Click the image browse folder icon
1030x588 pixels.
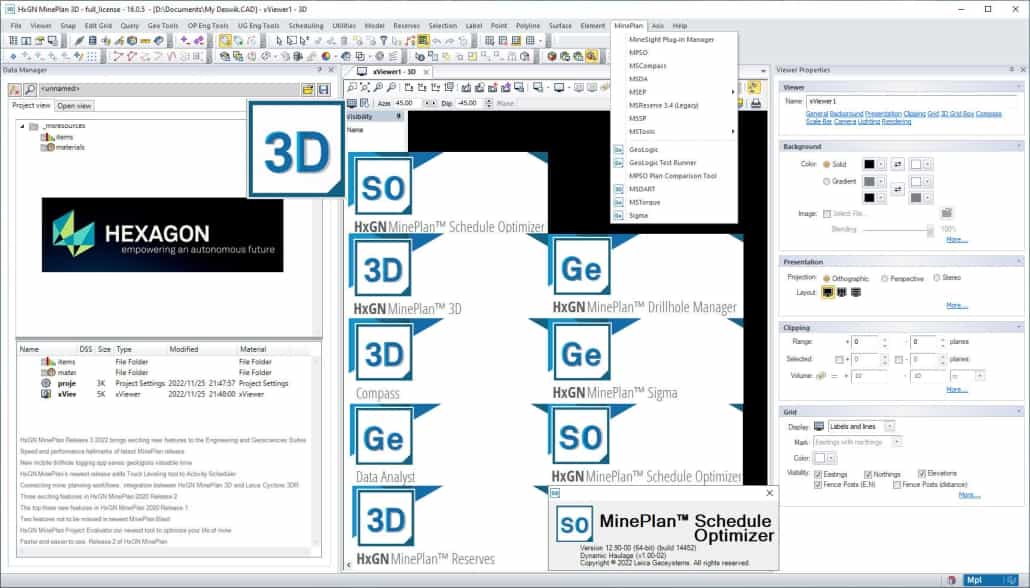click(x=946, y=213)
